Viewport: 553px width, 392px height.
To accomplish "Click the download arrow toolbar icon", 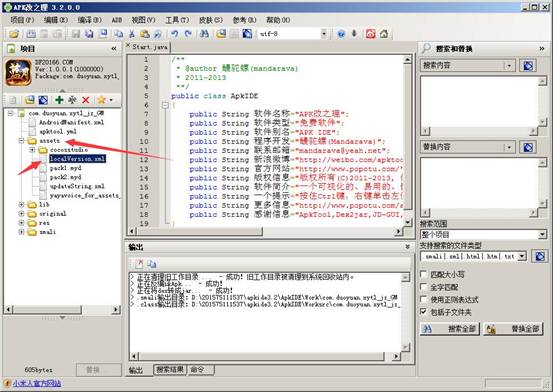I will (354, 34).
